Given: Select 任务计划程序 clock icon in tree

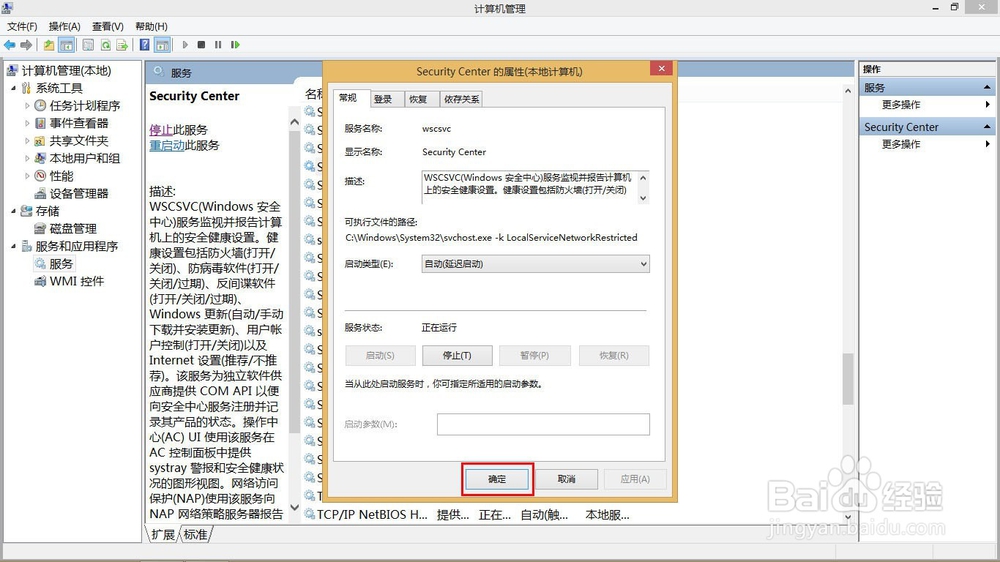Looking at the screenshot, I should 40,105.
